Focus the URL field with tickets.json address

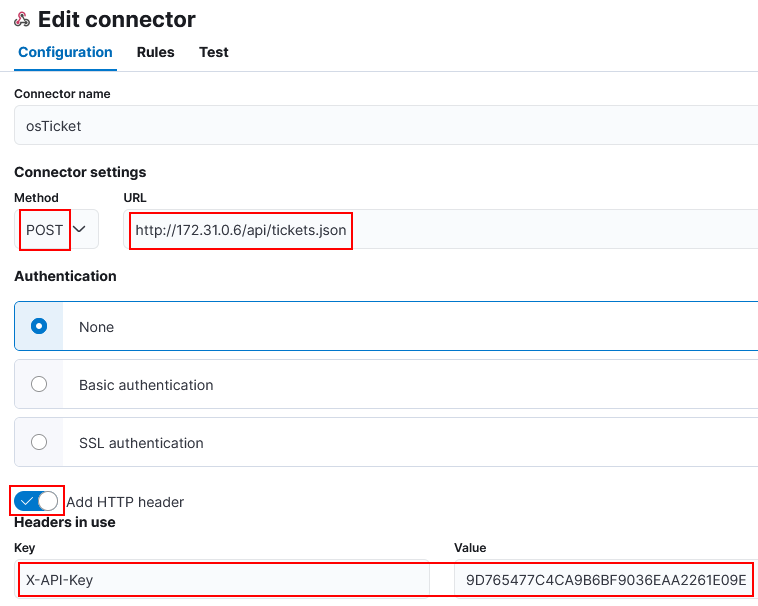440,230
